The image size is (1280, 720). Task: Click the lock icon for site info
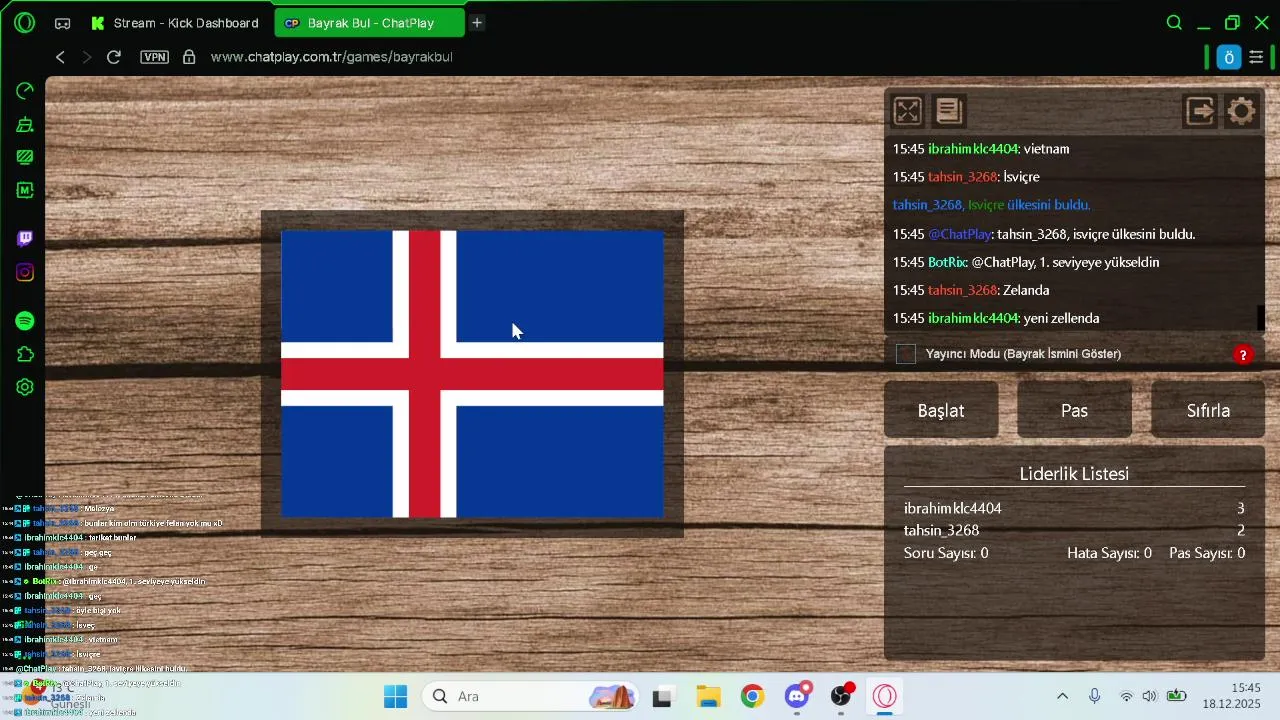[x=189, y=57]
